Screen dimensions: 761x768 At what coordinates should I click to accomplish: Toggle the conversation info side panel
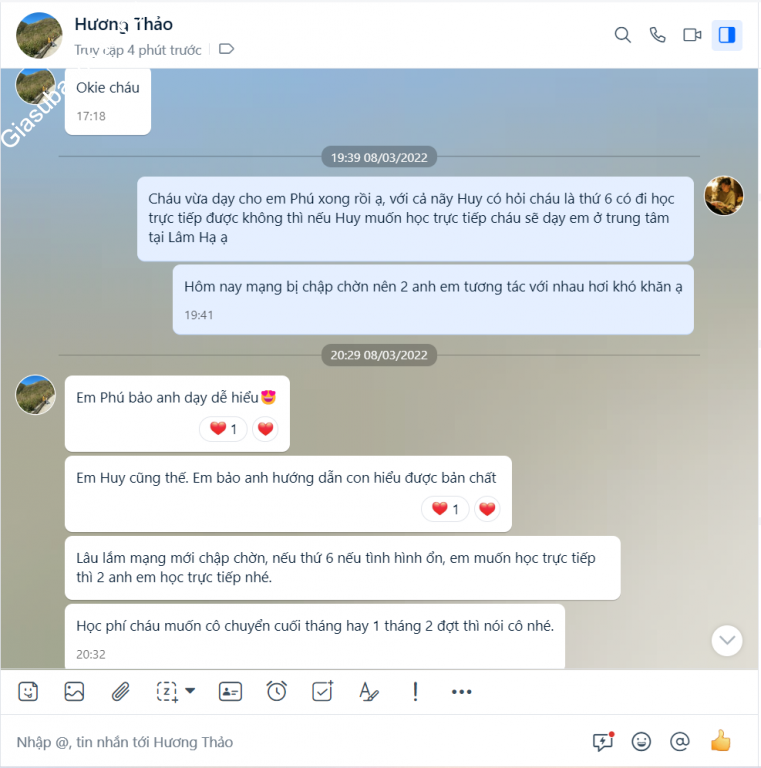(727, 35)
